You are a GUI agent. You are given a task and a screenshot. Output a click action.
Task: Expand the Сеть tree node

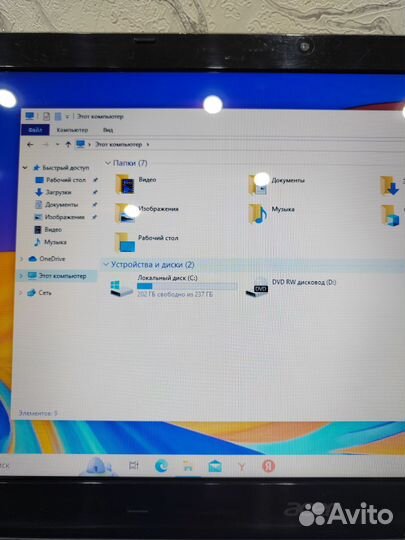click(x=20, y=293)
